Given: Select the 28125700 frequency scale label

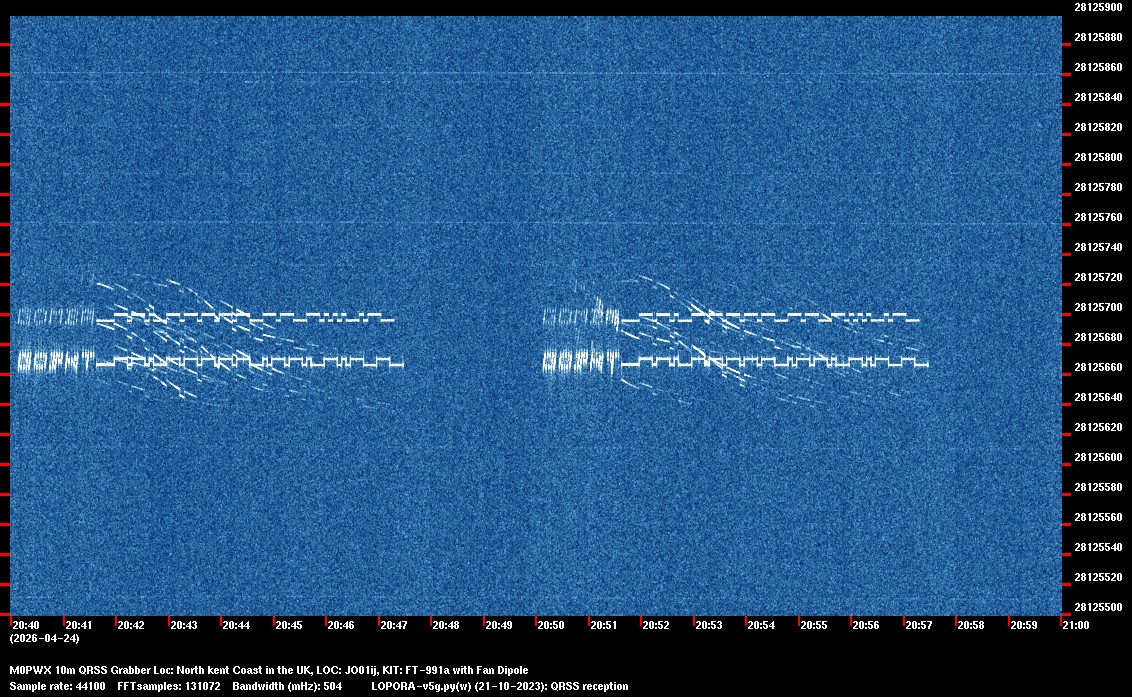Looking at the screenshot, I should point(1097,307).
